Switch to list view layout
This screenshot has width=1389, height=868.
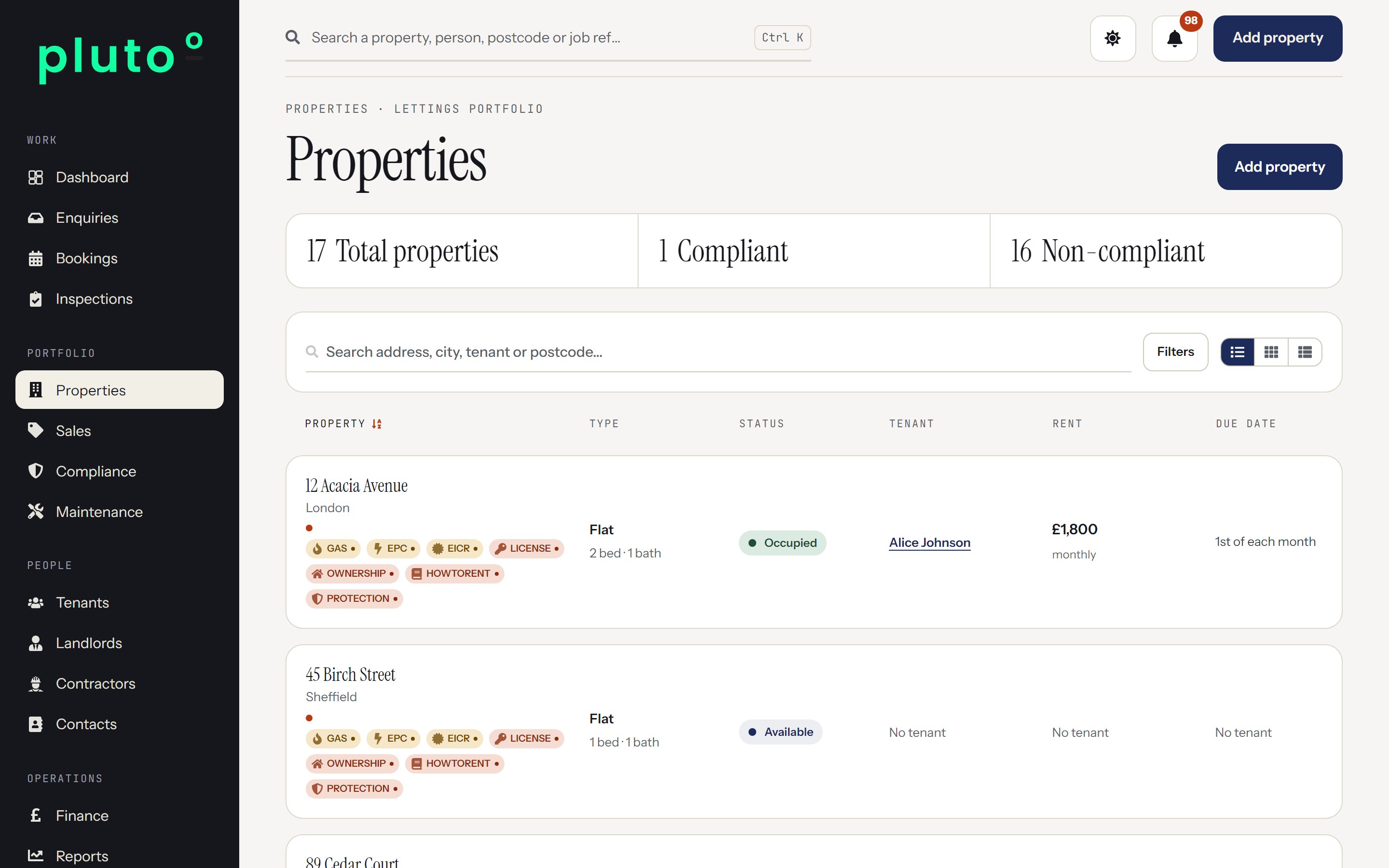(x=1238, y=352)
